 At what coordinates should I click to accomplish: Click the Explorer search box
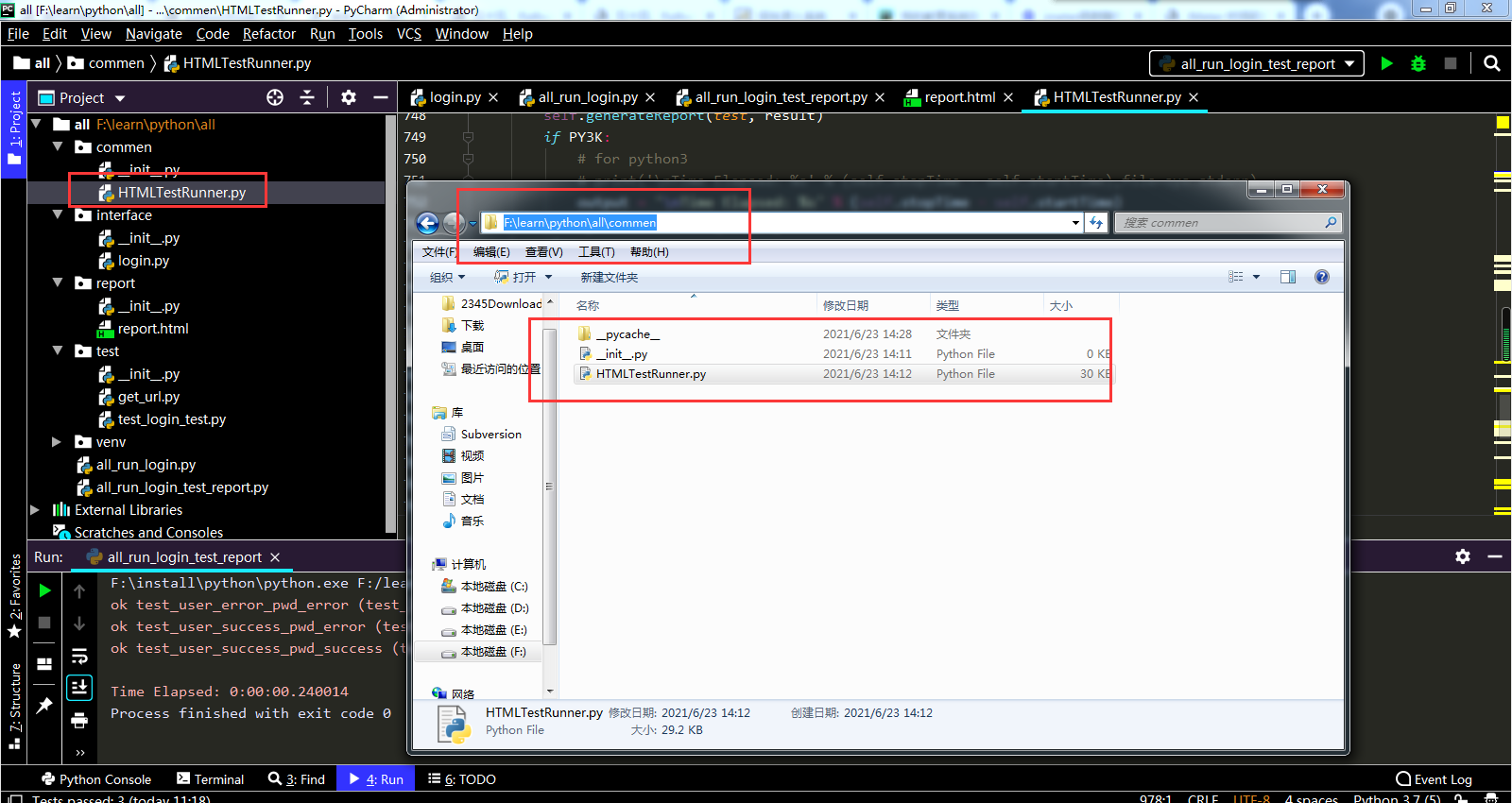tap(1228, 223)
